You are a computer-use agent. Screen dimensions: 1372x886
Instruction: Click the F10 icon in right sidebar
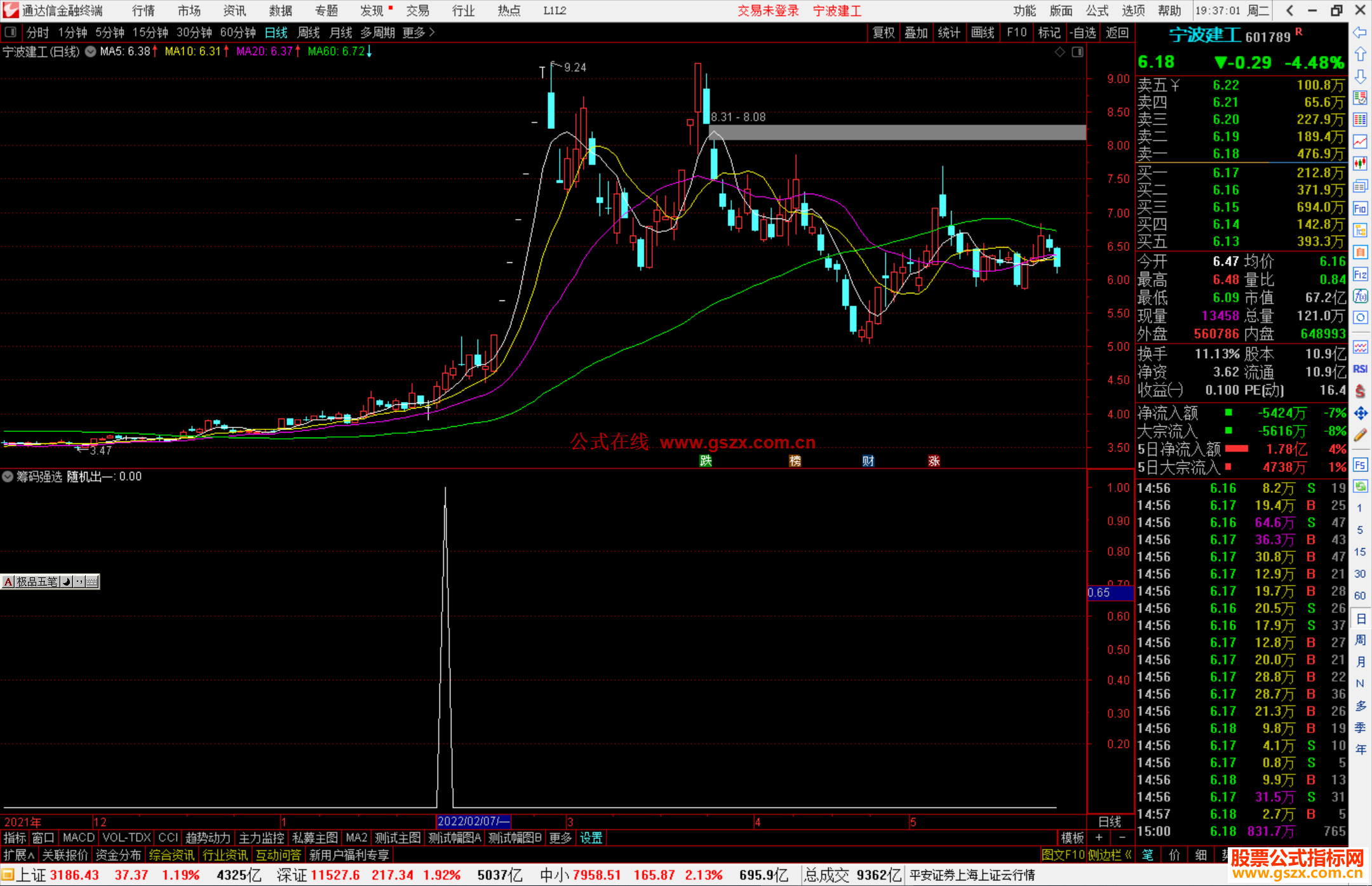tap(1360, 208)
